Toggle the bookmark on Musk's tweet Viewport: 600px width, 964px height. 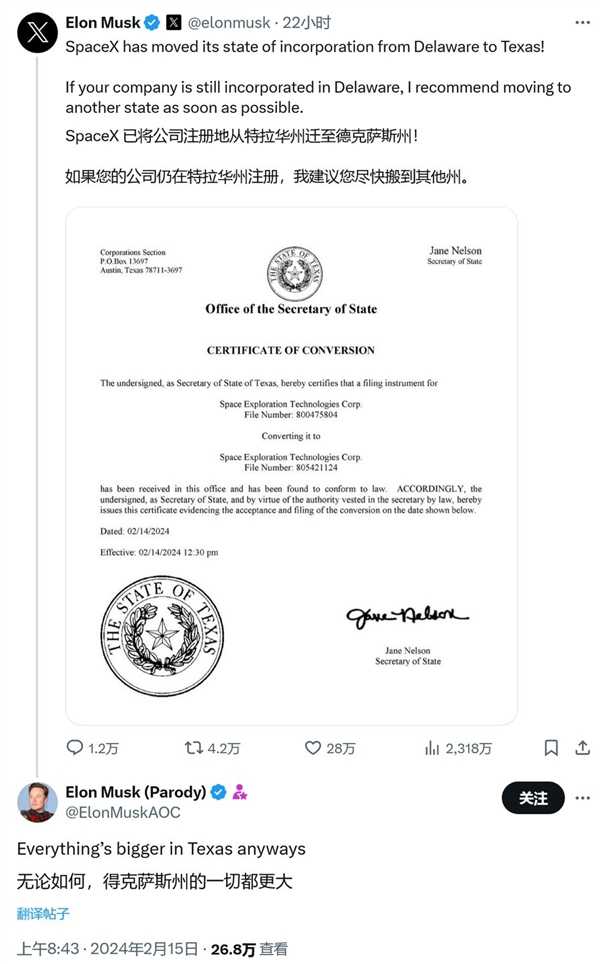coord(549,746)
